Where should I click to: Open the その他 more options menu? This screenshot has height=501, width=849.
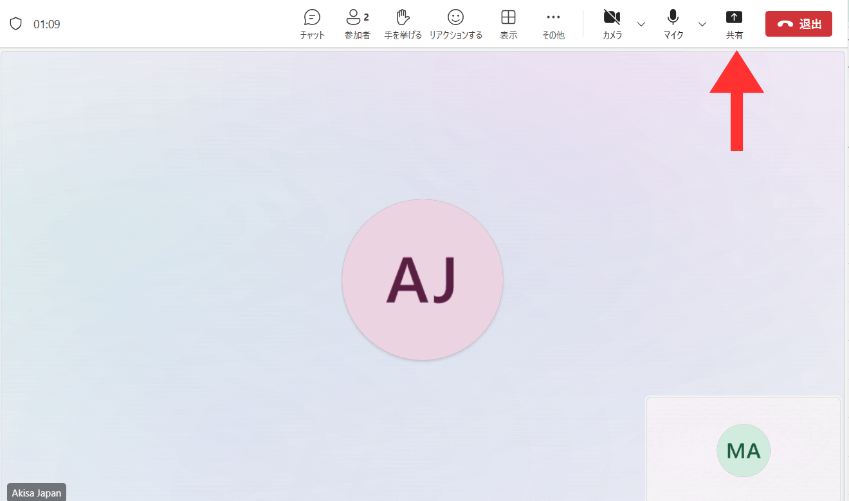coord(553,24)
